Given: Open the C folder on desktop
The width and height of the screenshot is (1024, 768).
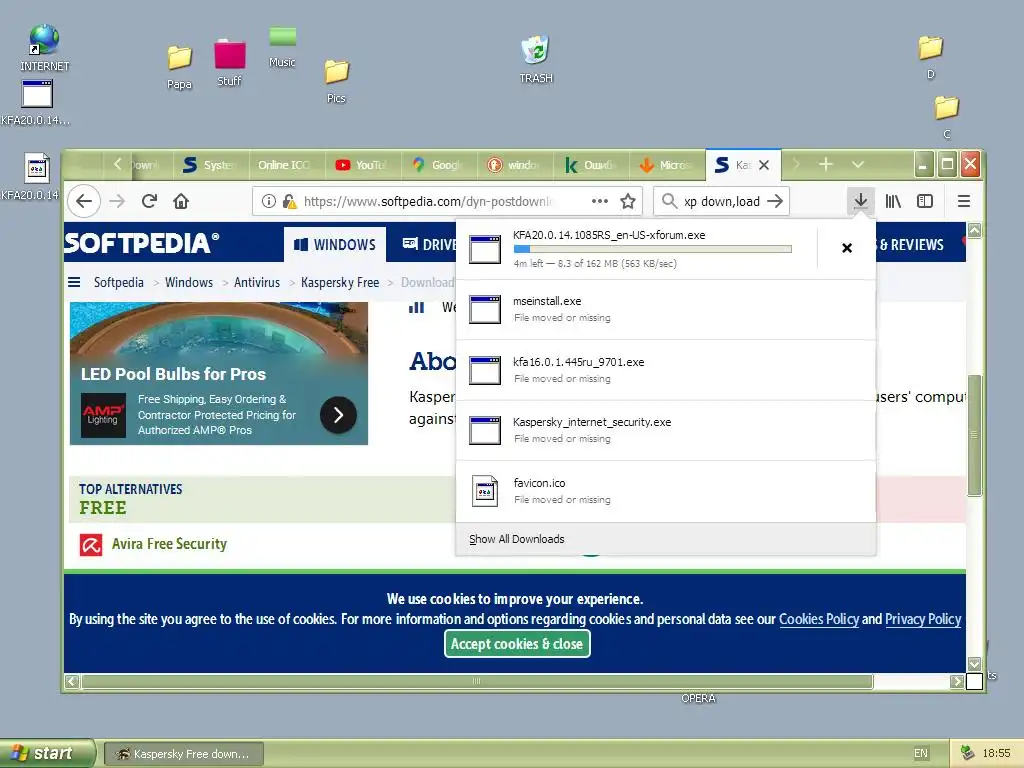Looking at the screenshot, I should [x=946, y=117].
